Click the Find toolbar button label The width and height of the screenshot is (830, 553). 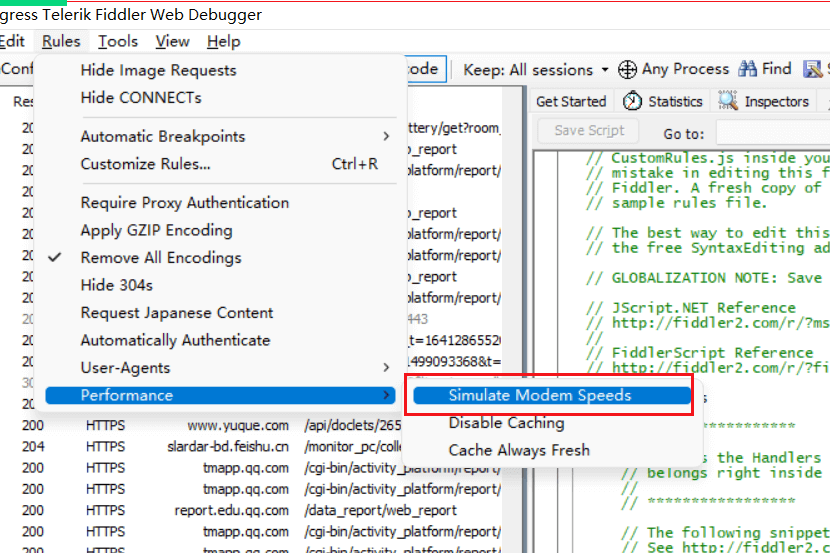coord(777,69)
